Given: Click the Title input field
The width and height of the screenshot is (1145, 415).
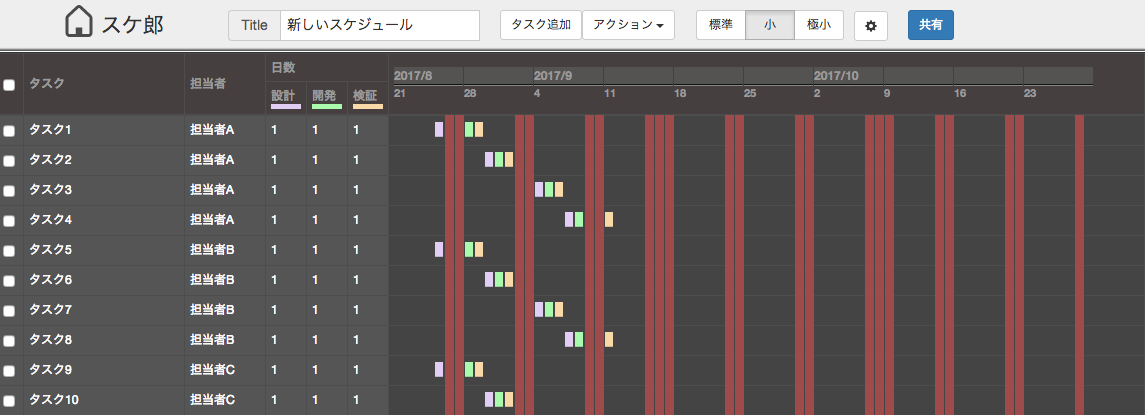Looking at the screenshot, I should pyautogui.click(x=380, y=25).
